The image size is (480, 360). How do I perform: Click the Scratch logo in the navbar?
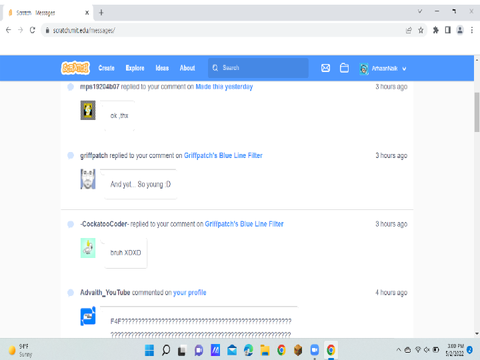76,68
